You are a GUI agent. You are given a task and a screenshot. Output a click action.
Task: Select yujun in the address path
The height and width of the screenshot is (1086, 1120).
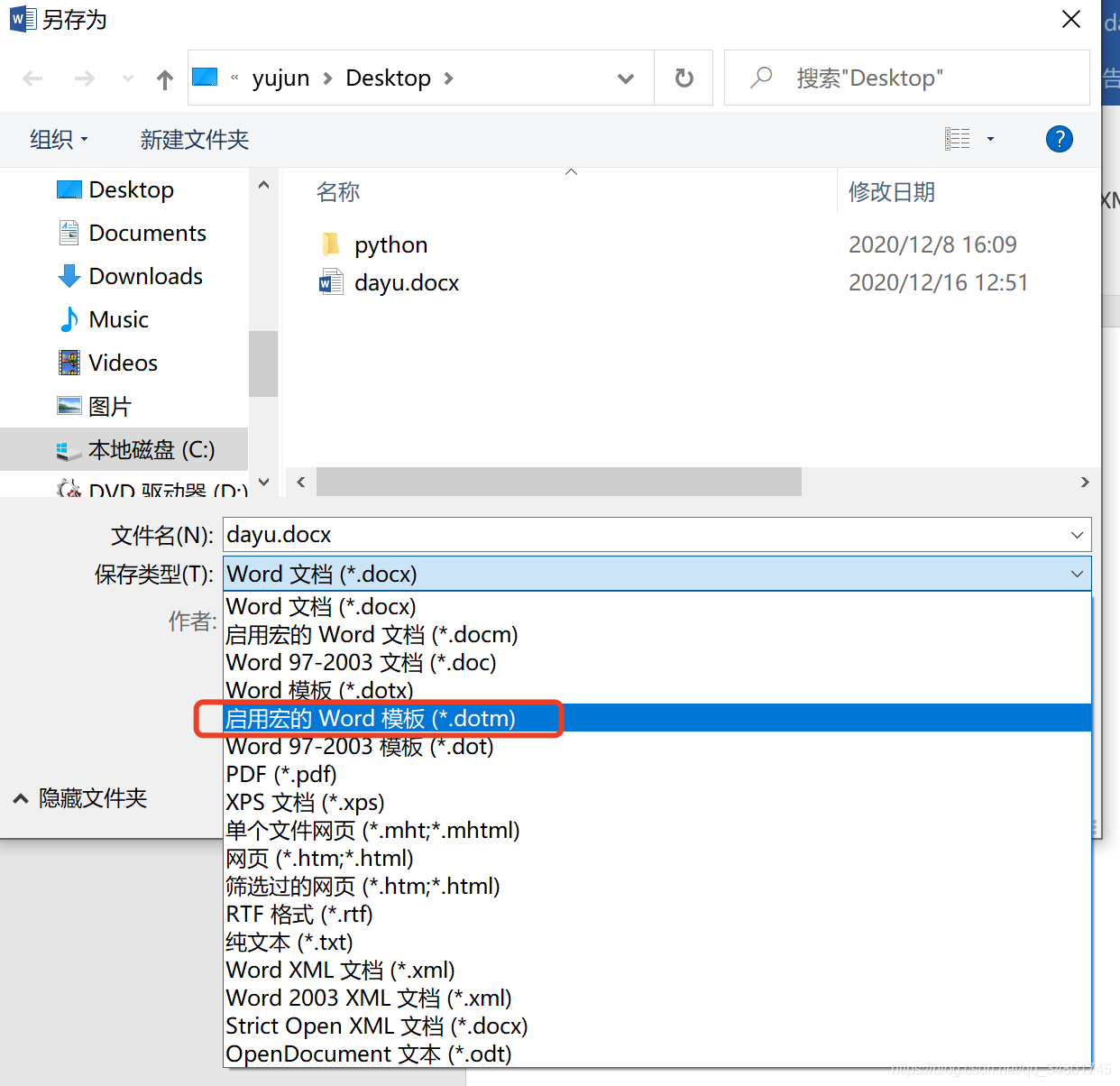click(280, 78)
